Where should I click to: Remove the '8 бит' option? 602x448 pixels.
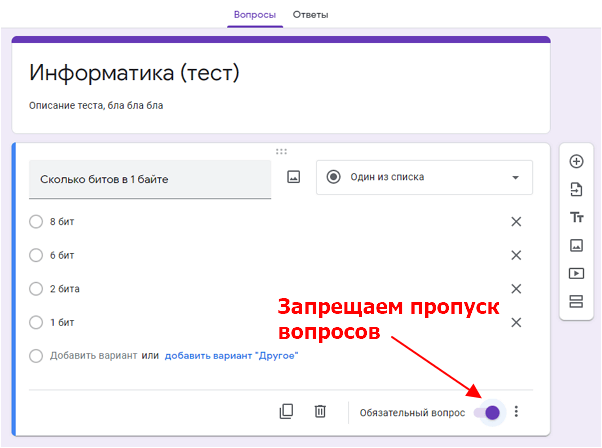tap(516, 222)
